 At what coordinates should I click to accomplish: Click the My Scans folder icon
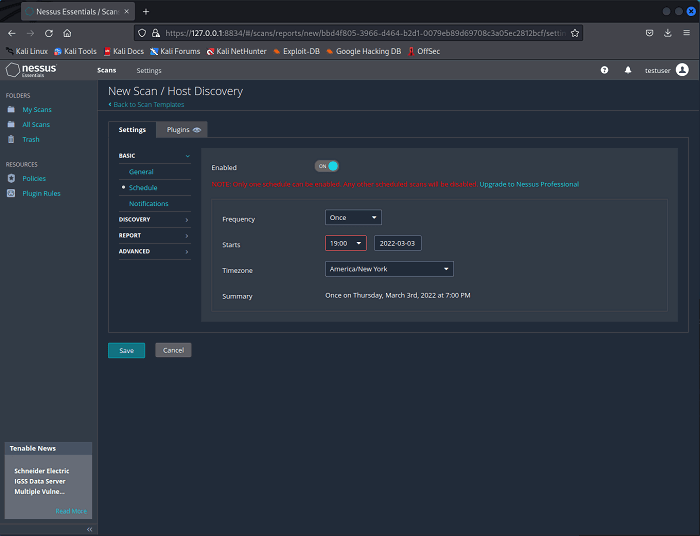pyautogui.click(x=11, y=109)
